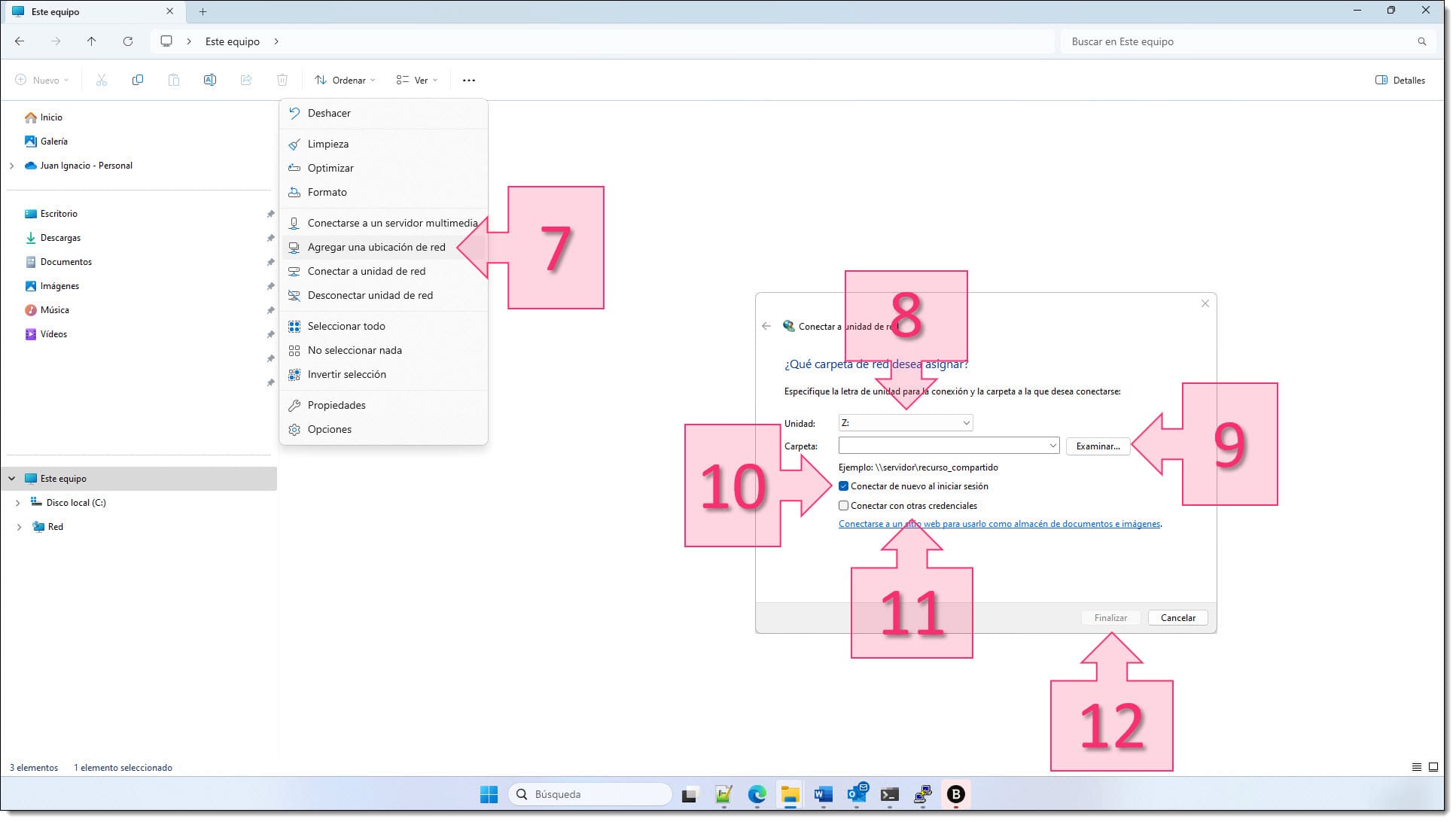1456x822 pixels.
Task: Click Carpeta input field to type path
Action: 946,446
